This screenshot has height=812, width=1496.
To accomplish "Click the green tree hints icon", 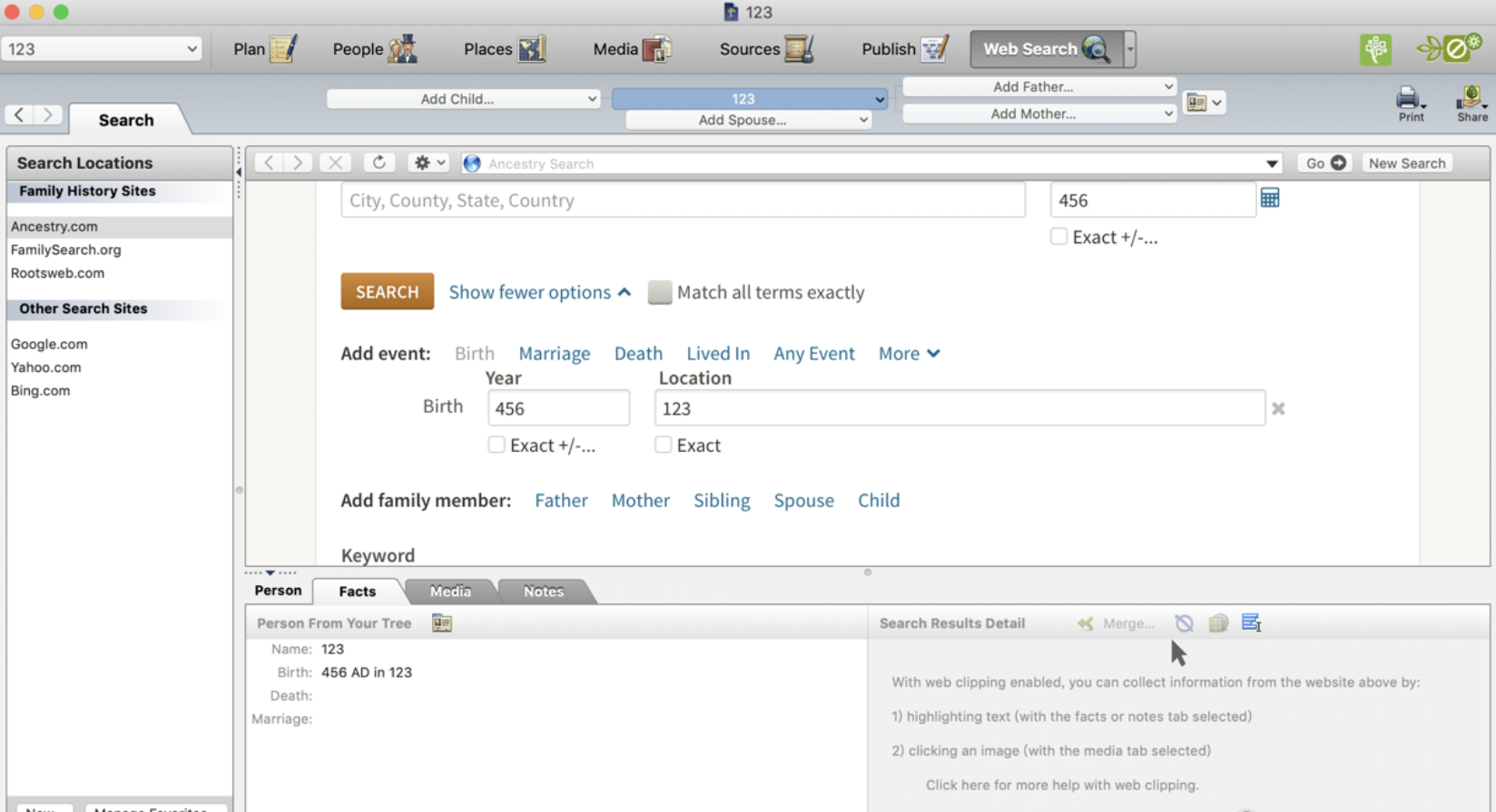I will coord(1375,49).
